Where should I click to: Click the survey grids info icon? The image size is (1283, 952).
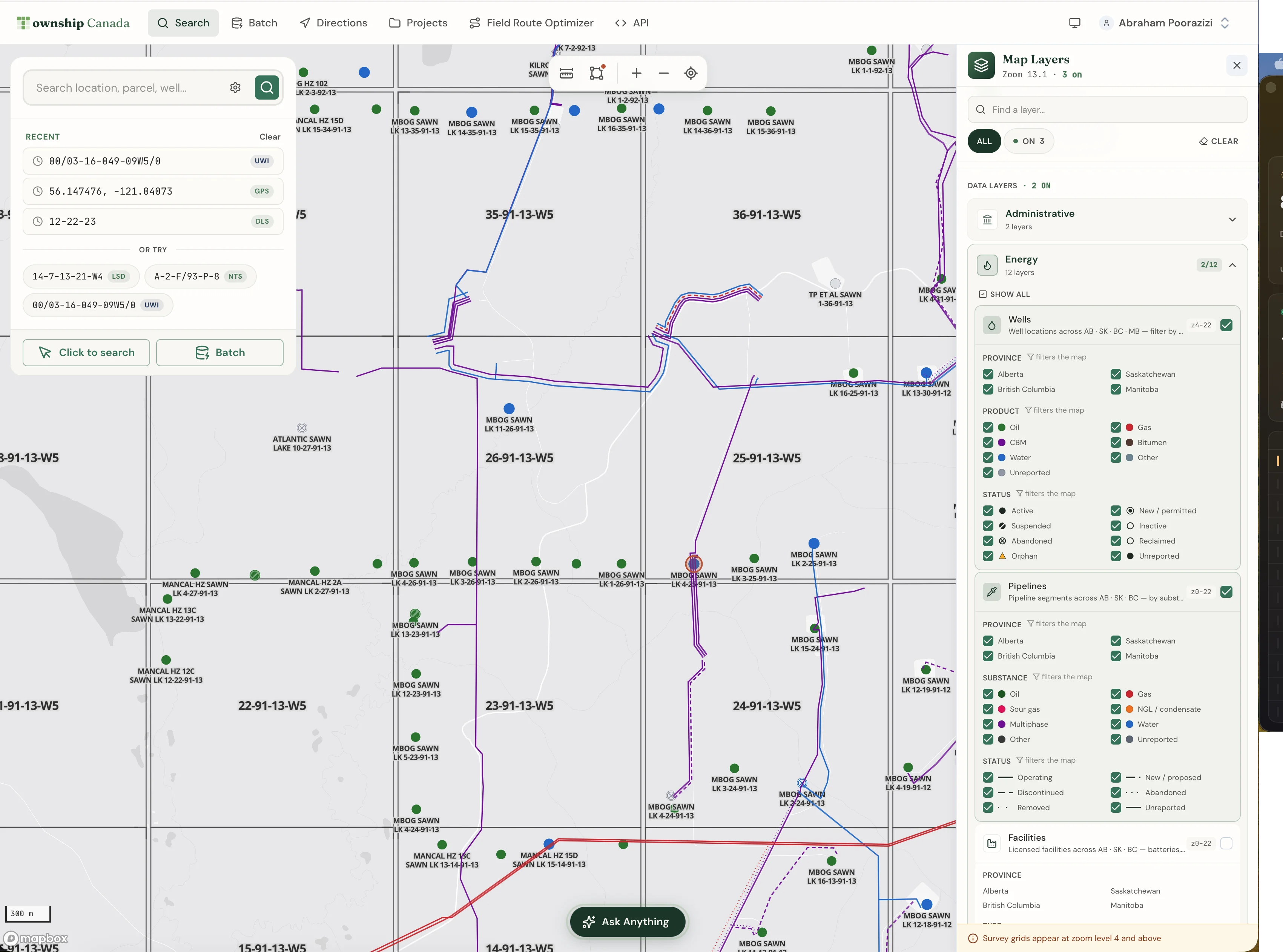tap(973, 938)
